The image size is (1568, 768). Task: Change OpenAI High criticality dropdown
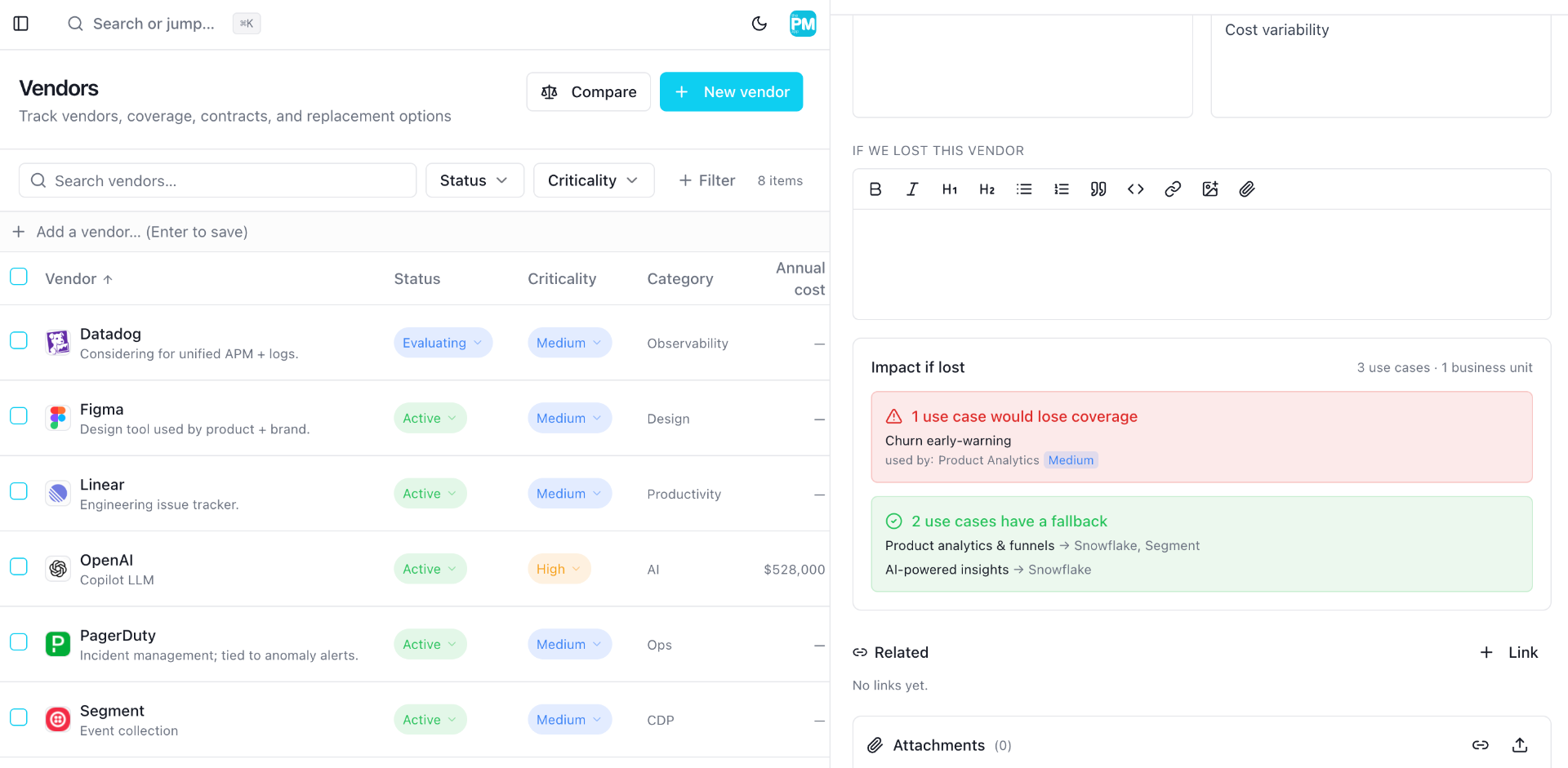pos(559,569)
